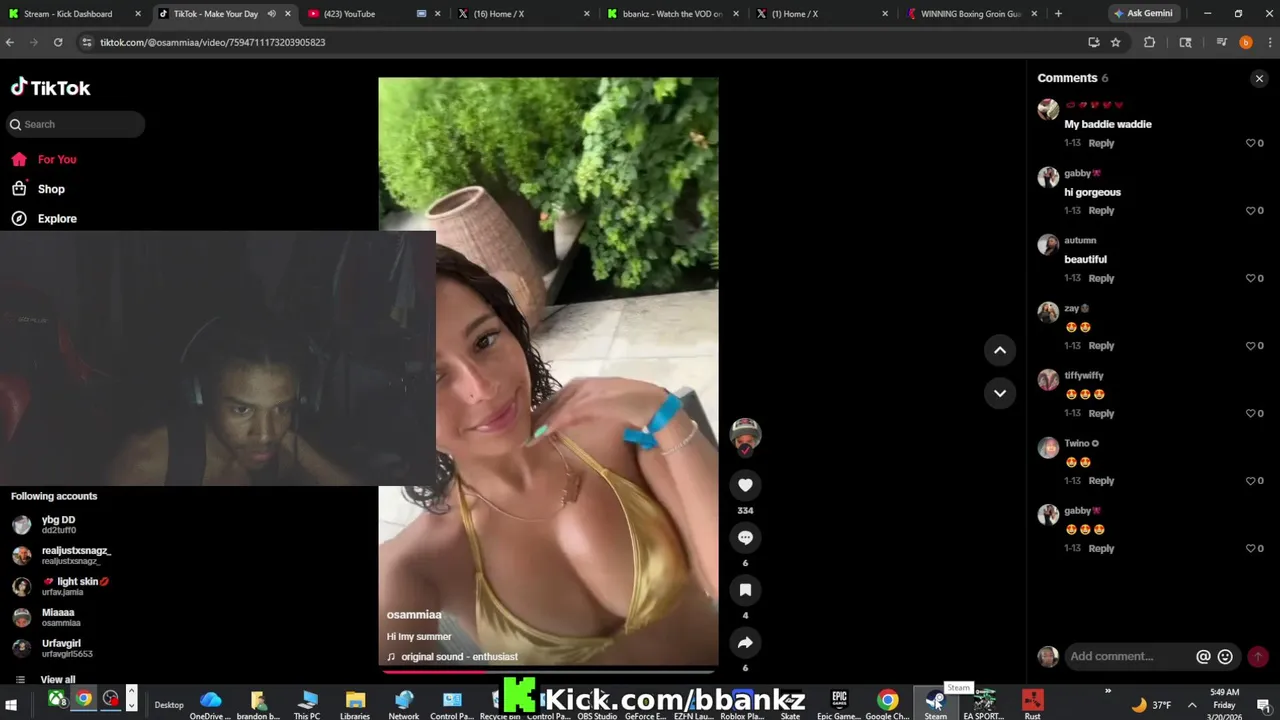Switch to WINNING Boxing Groin Guard tab
1280x720 pixels.
coord(972,14)
